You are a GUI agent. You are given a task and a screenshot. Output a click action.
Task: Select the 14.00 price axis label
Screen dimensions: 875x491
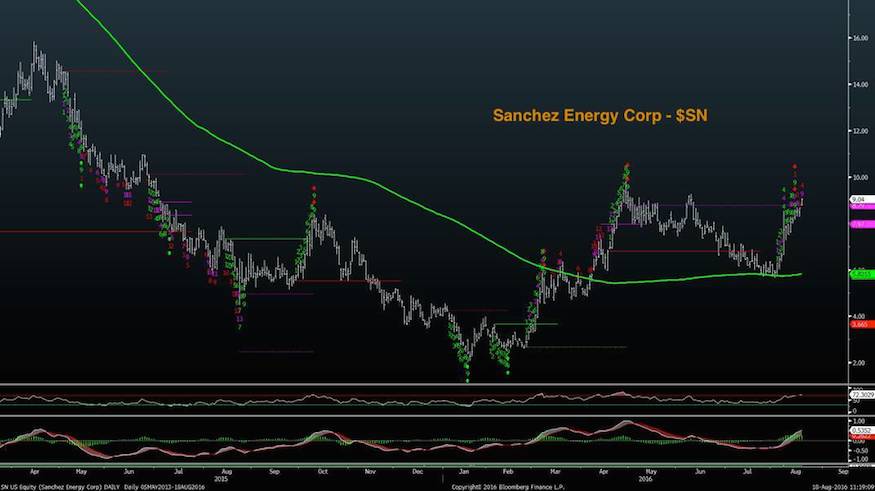(860, 85)
